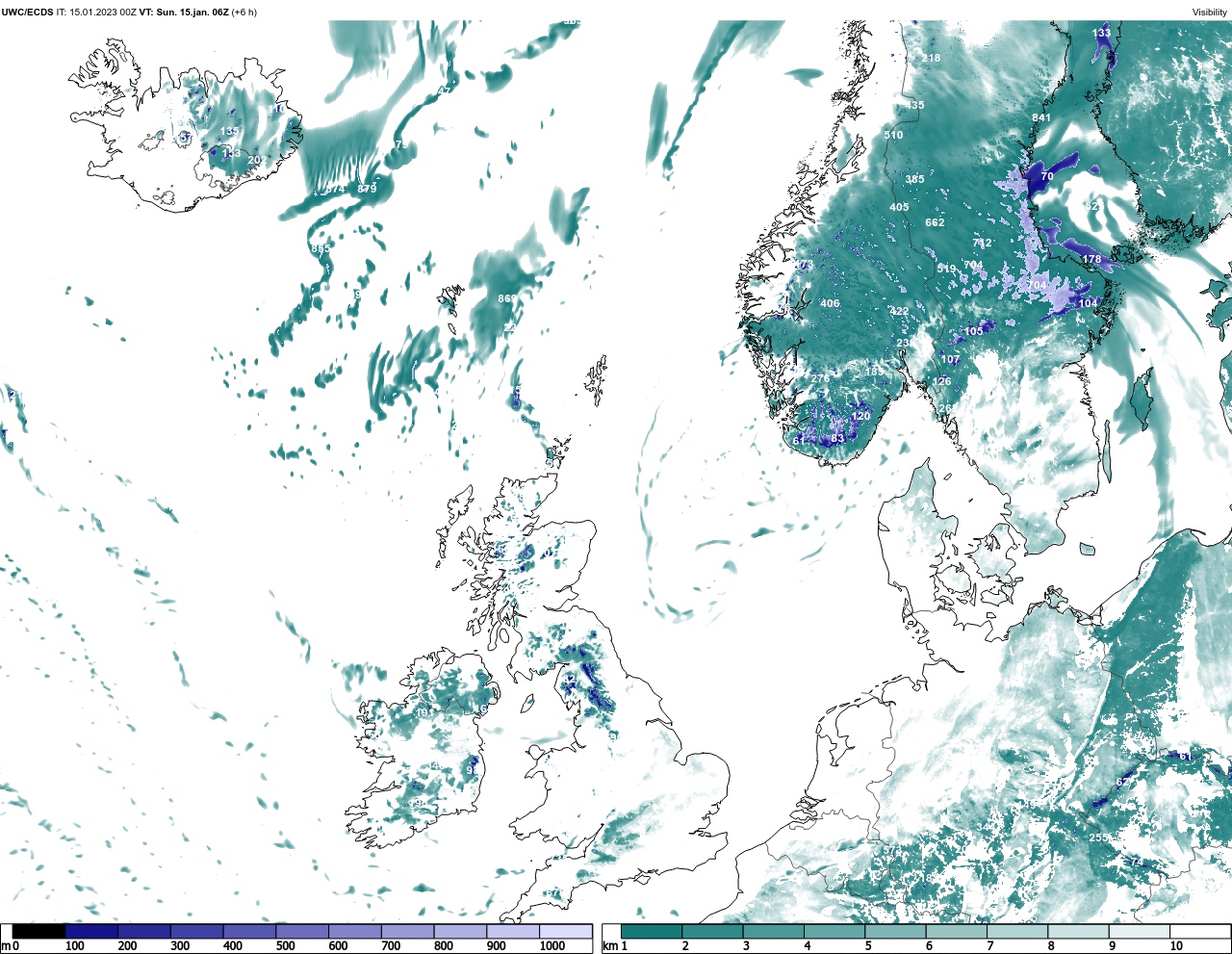The image size is (1232, 954).
Task: Click the '218' visibility value on map
Action: 931,58
